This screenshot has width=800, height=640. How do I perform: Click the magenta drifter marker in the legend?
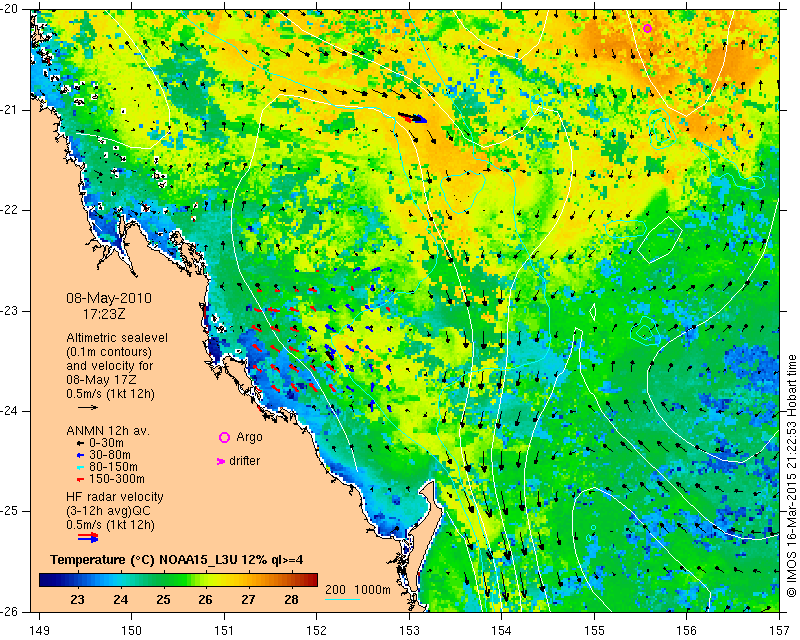[221, 461]
